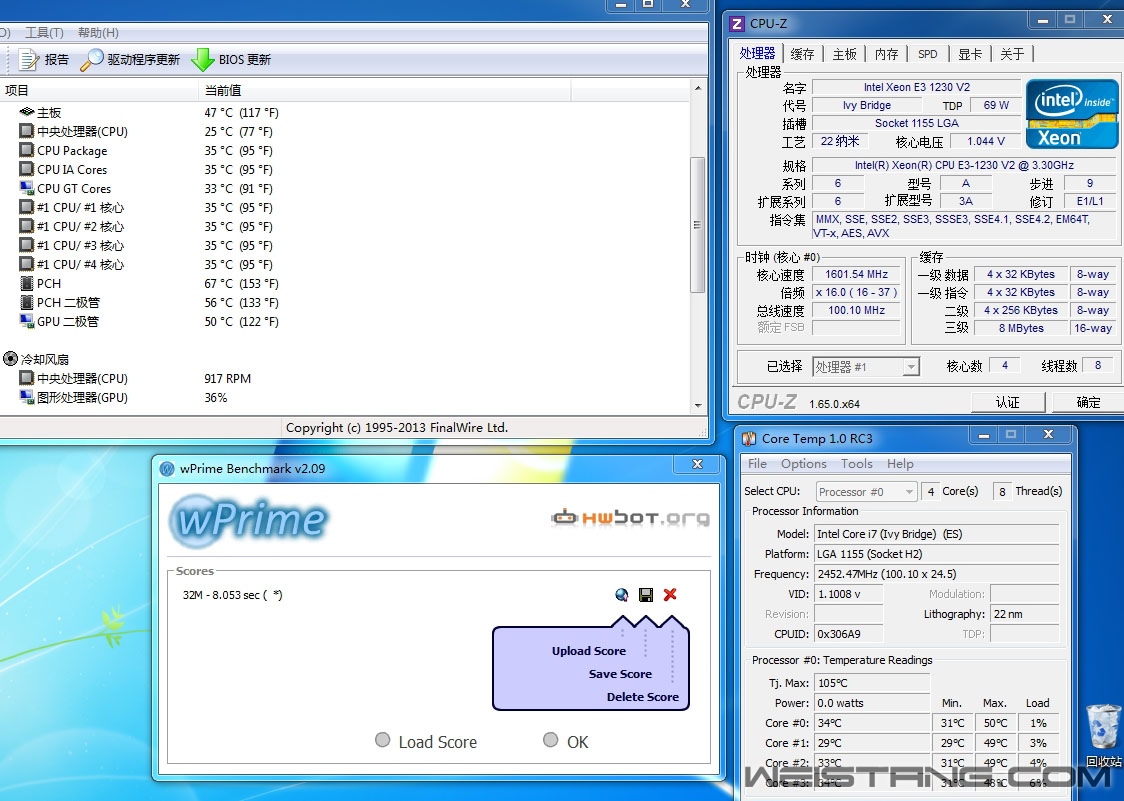
Task: Select the OK radio button in wPrime
Action: (551, 740)
